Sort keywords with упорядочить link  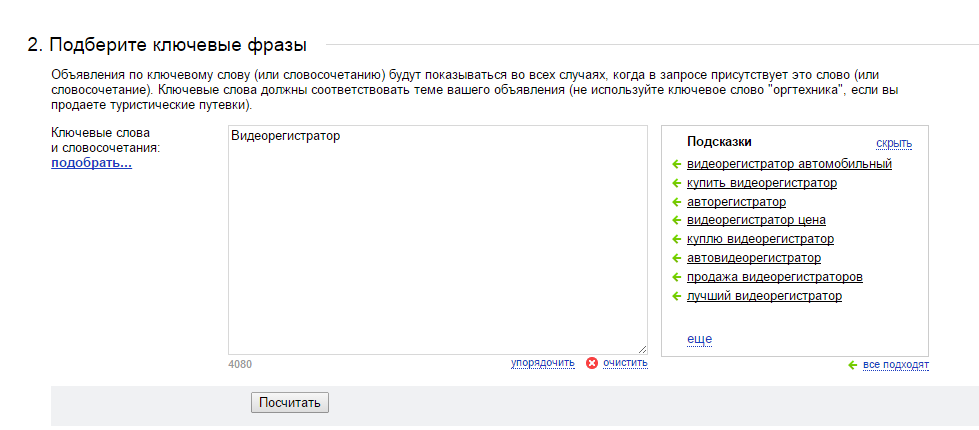click(x=543, y=363)
